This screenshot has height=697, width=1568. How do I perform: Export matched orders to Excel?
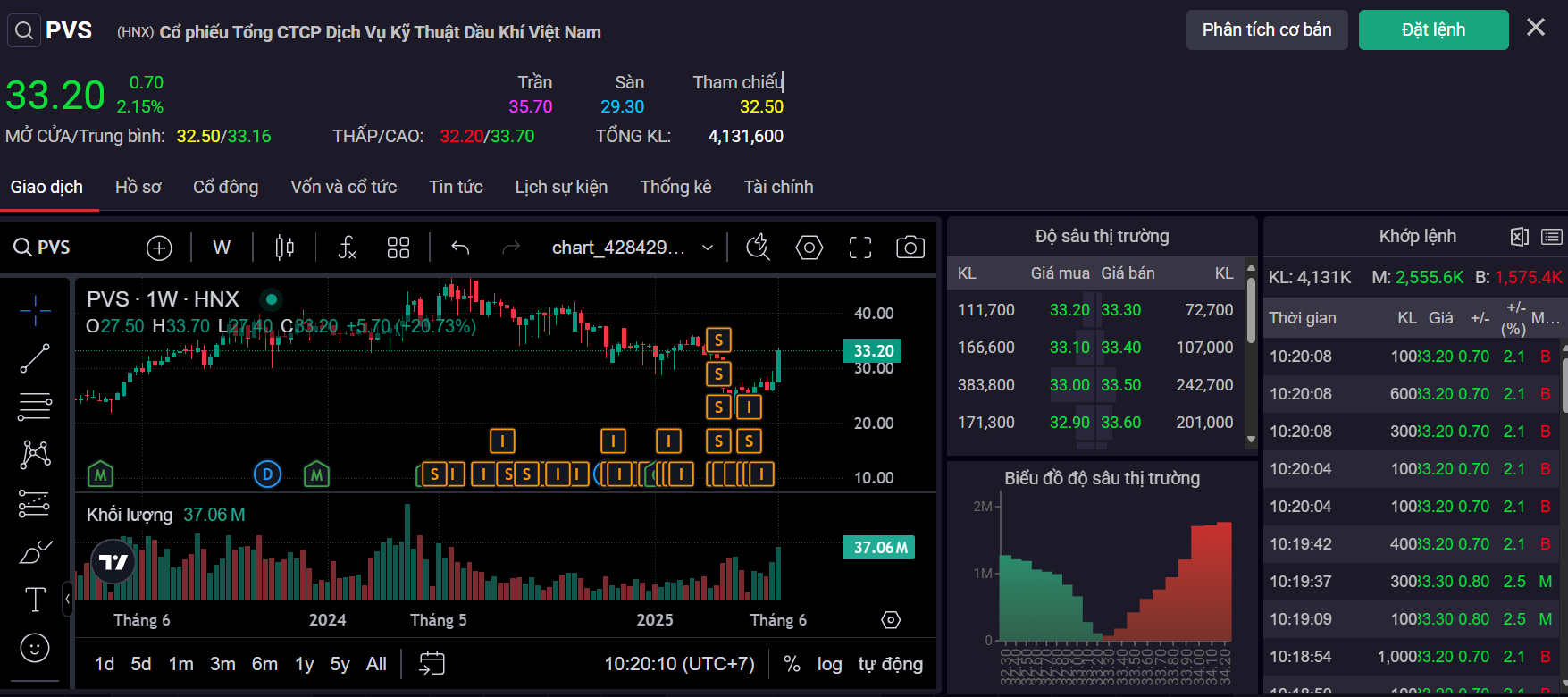pyautogui.click(x=1519, y=237)
